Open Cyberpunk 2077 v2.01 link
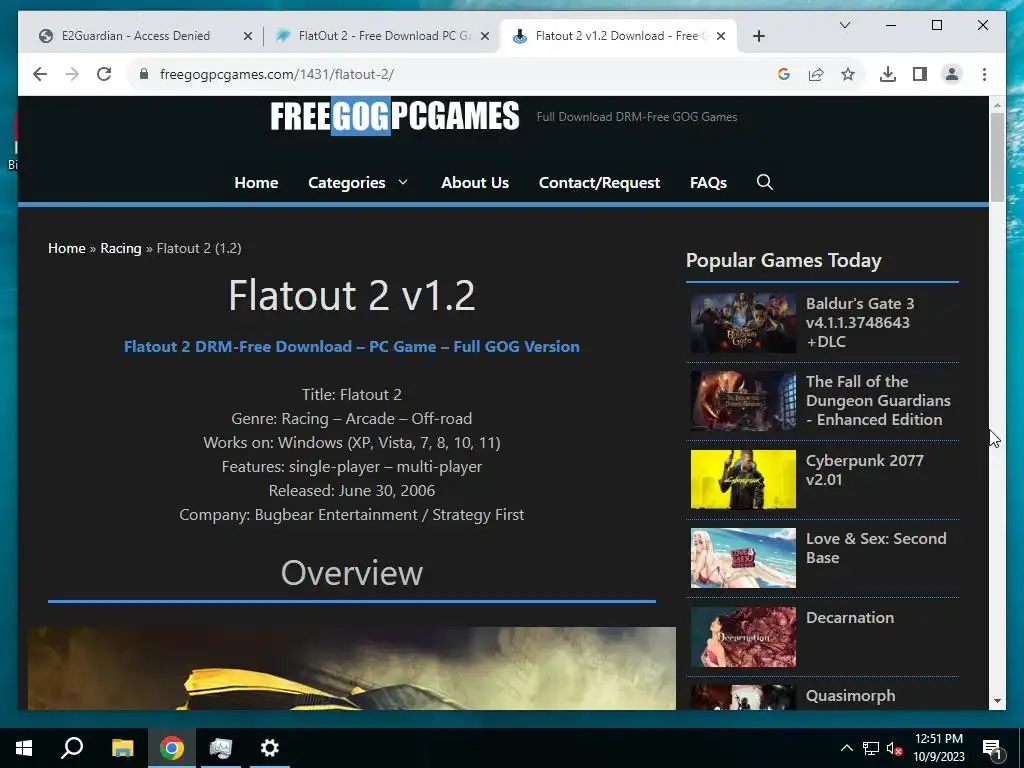 click(864, 470)
